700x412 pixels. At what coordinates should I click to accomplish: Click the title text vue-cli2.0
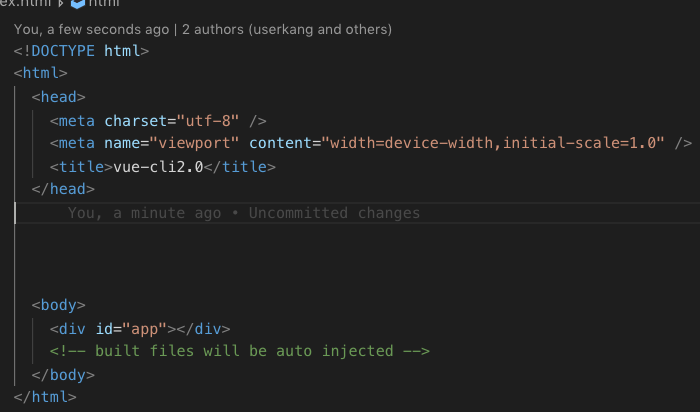(158, 167)
